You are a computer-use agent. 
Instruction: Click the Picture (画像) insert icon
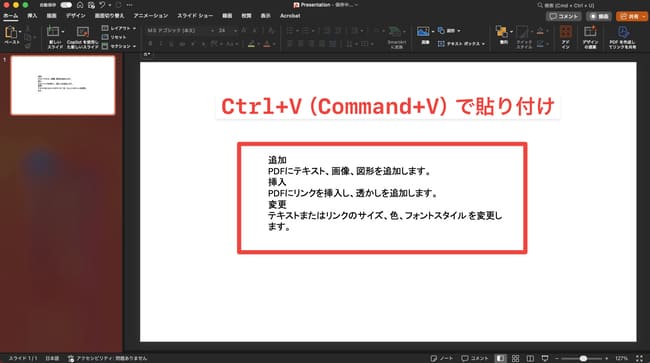click(423, 31)
